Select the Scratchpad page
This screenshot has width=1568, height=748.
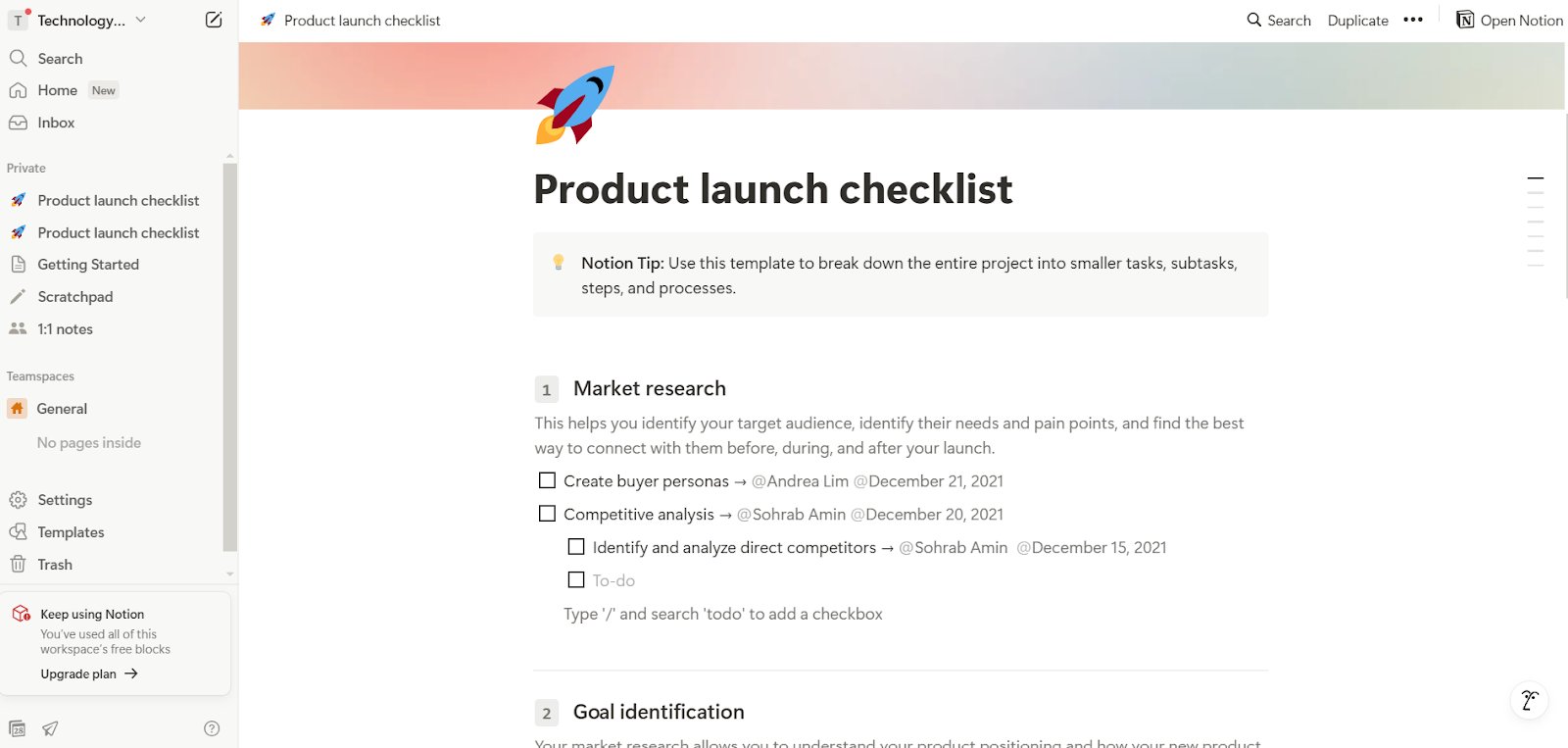75,296
